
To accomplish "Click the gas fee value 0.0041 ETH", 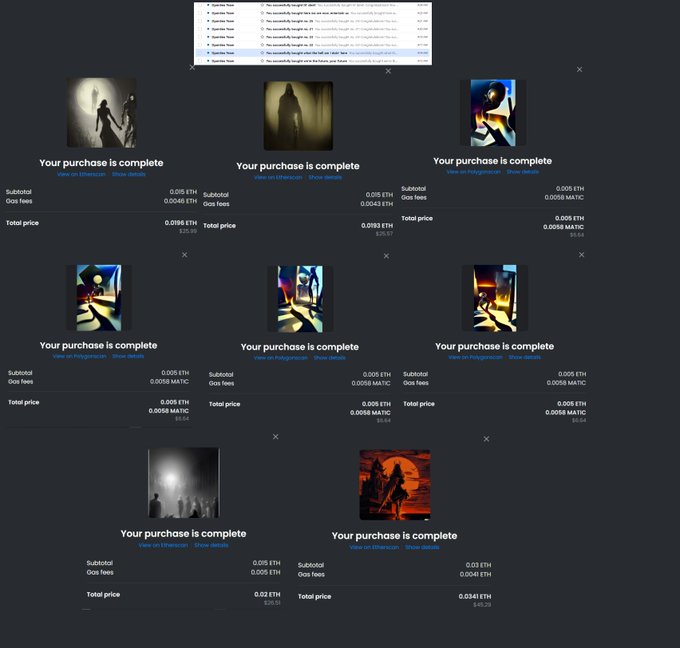I will [x=475, y=574].
